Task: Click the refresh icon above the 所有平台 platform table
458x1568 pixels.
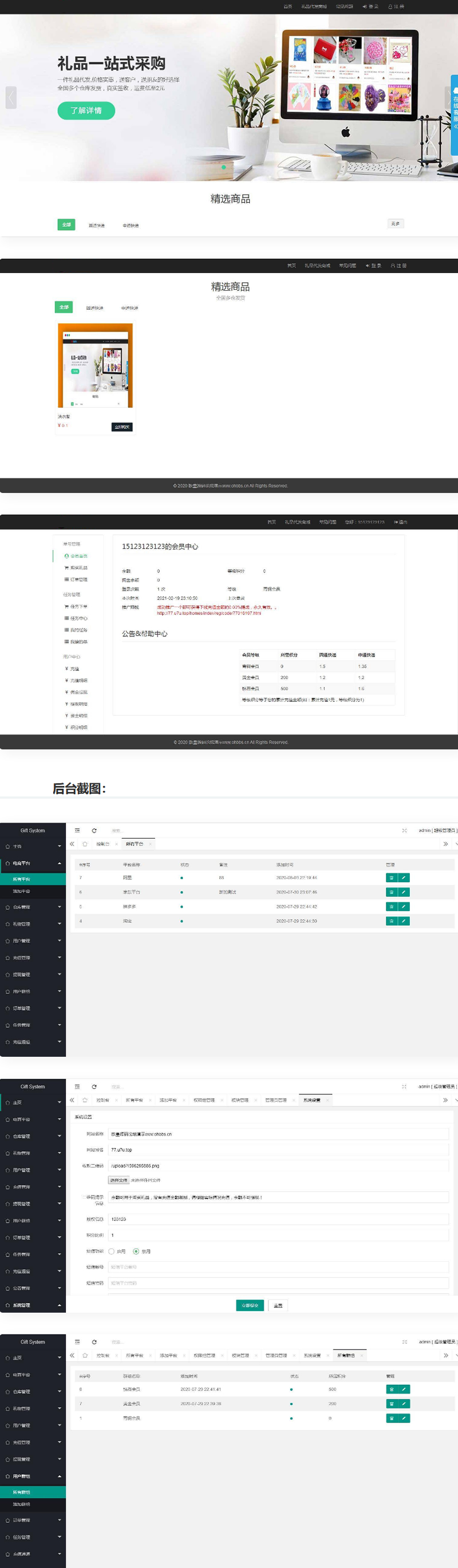Action: (94, 830)
